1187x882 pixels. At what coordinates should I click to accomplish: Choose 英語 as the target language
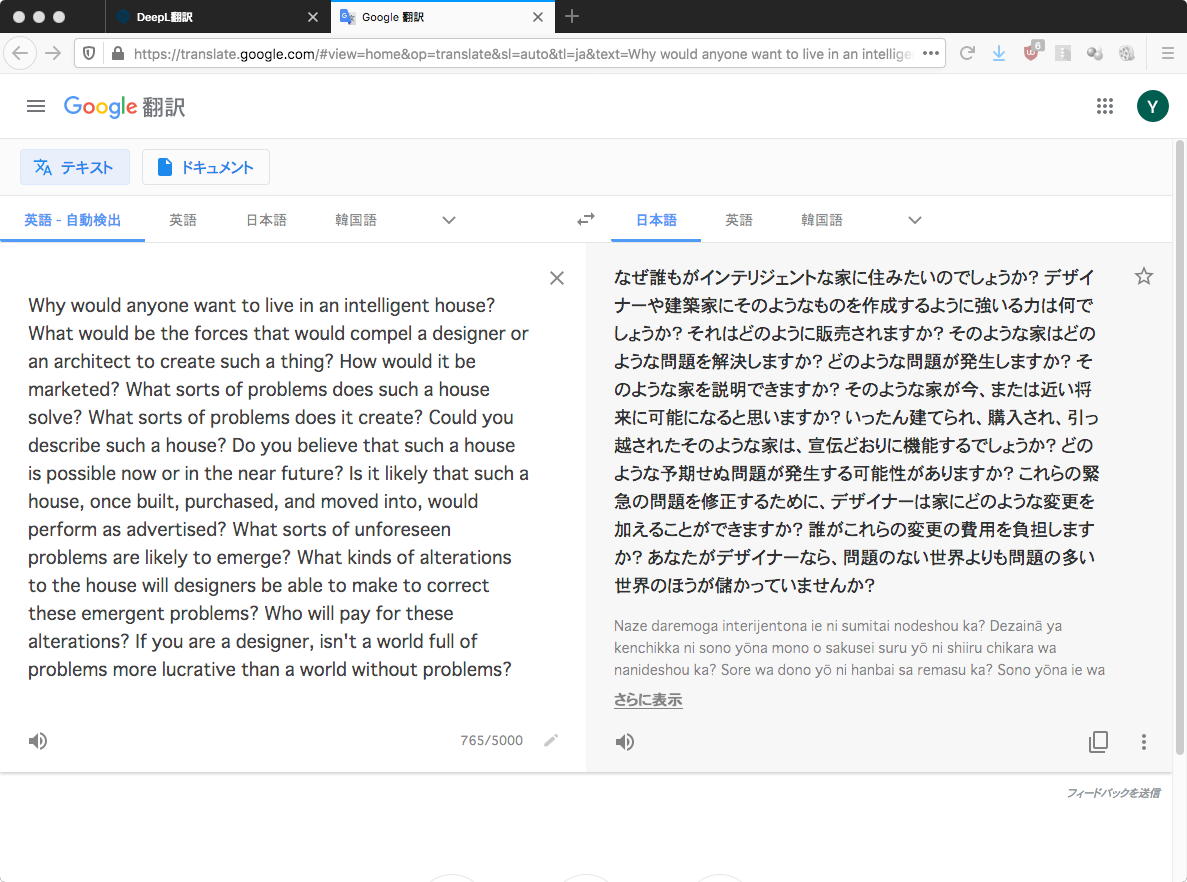click(x=738, y=220)
